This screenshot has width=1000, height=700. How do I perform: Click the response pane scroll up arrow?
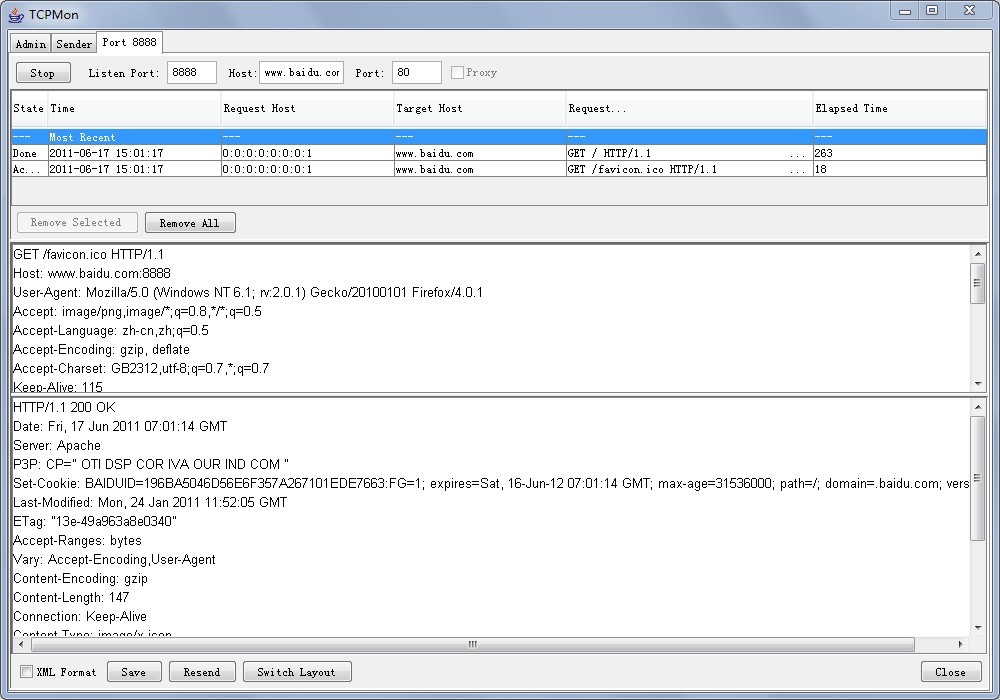(978, 407)
